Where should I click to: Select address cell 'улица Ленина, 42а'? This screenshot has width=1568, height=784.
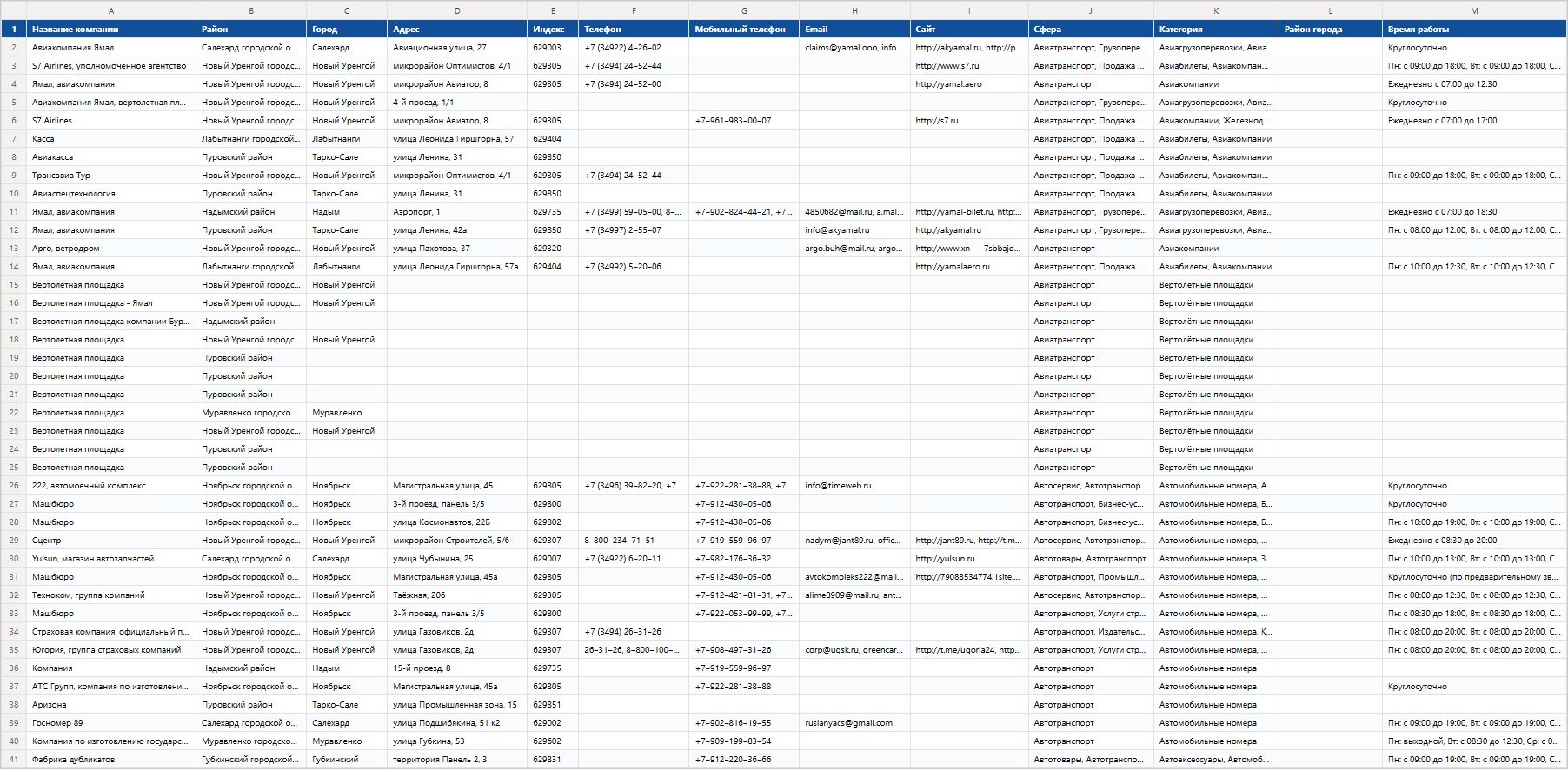(457, 230)
